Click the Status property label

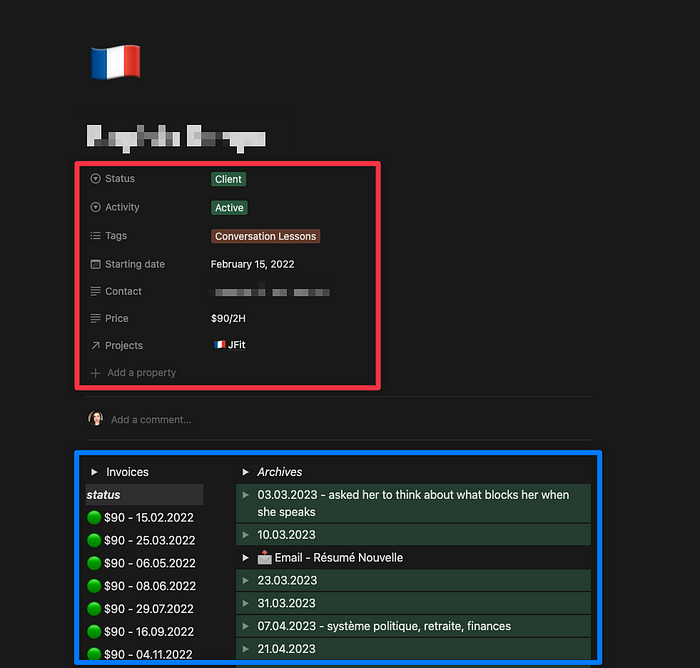tap(120, 179)
